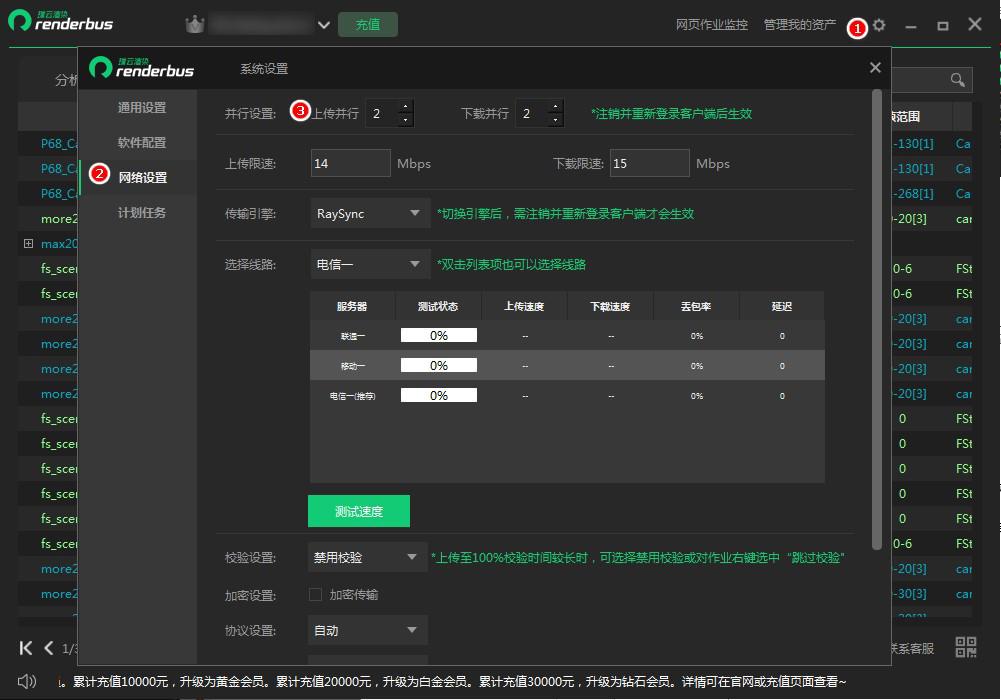This screenshot has width=1001, height=700.
Task: Click 下载并行 number field
Action: tap(532, 114)
